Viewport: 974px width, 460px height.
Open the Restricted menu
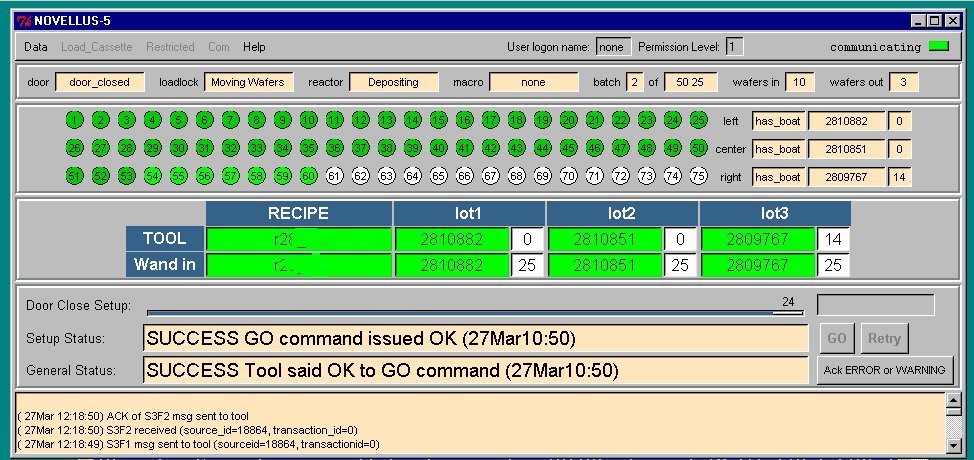tap(170, 47)
